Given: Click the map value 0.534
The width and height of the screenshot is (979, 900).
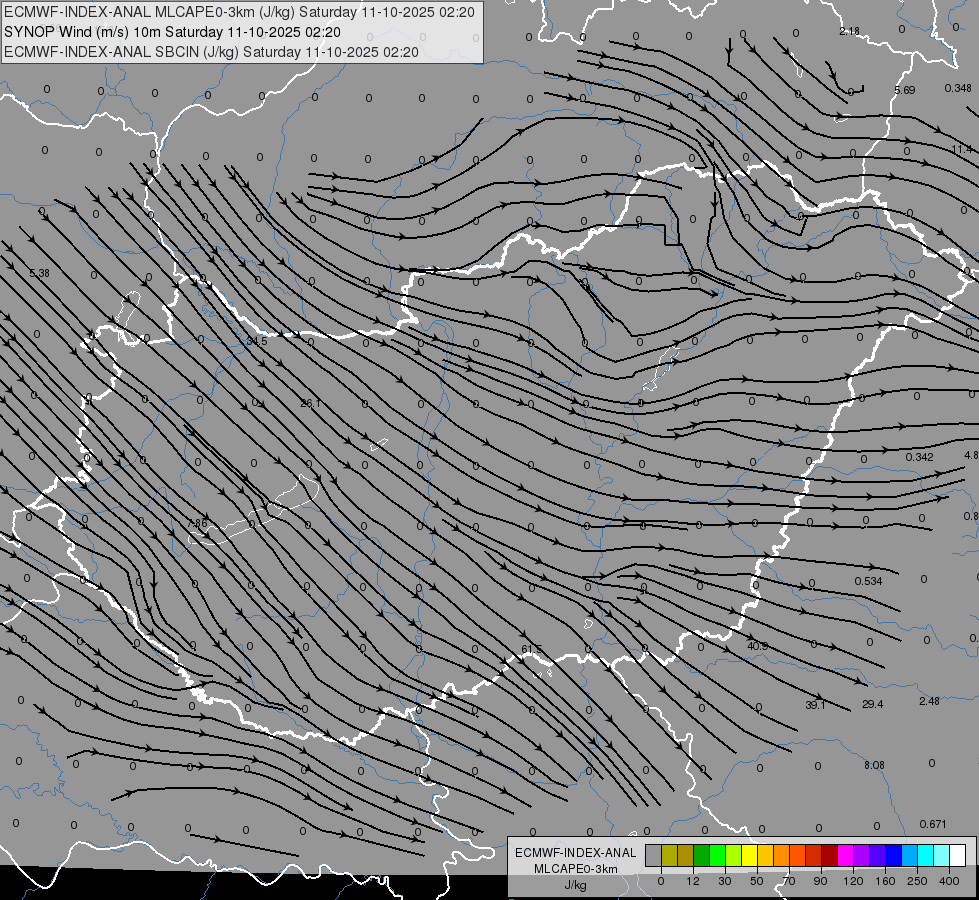Looking at the screenshot, I should pyautogui.click(x=868, y=581).
